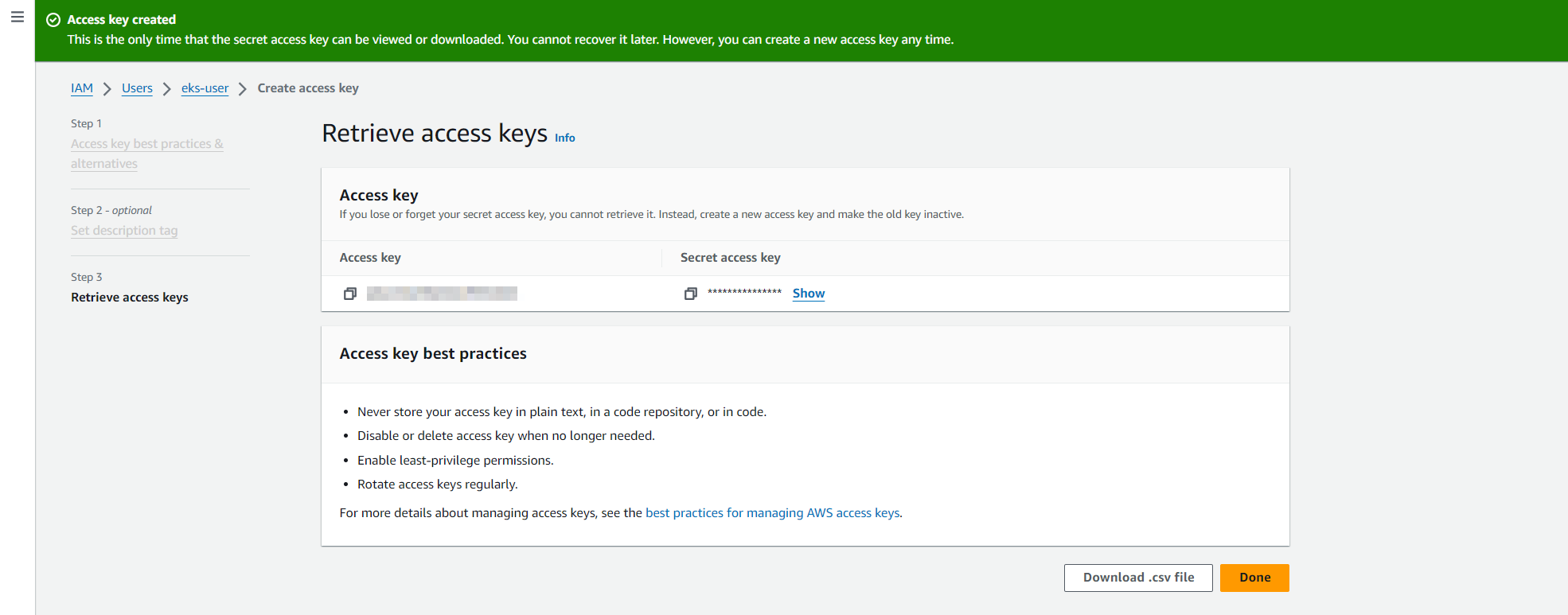Click the green success checkmark icon
1568x615 pixels.
[53, 20]
